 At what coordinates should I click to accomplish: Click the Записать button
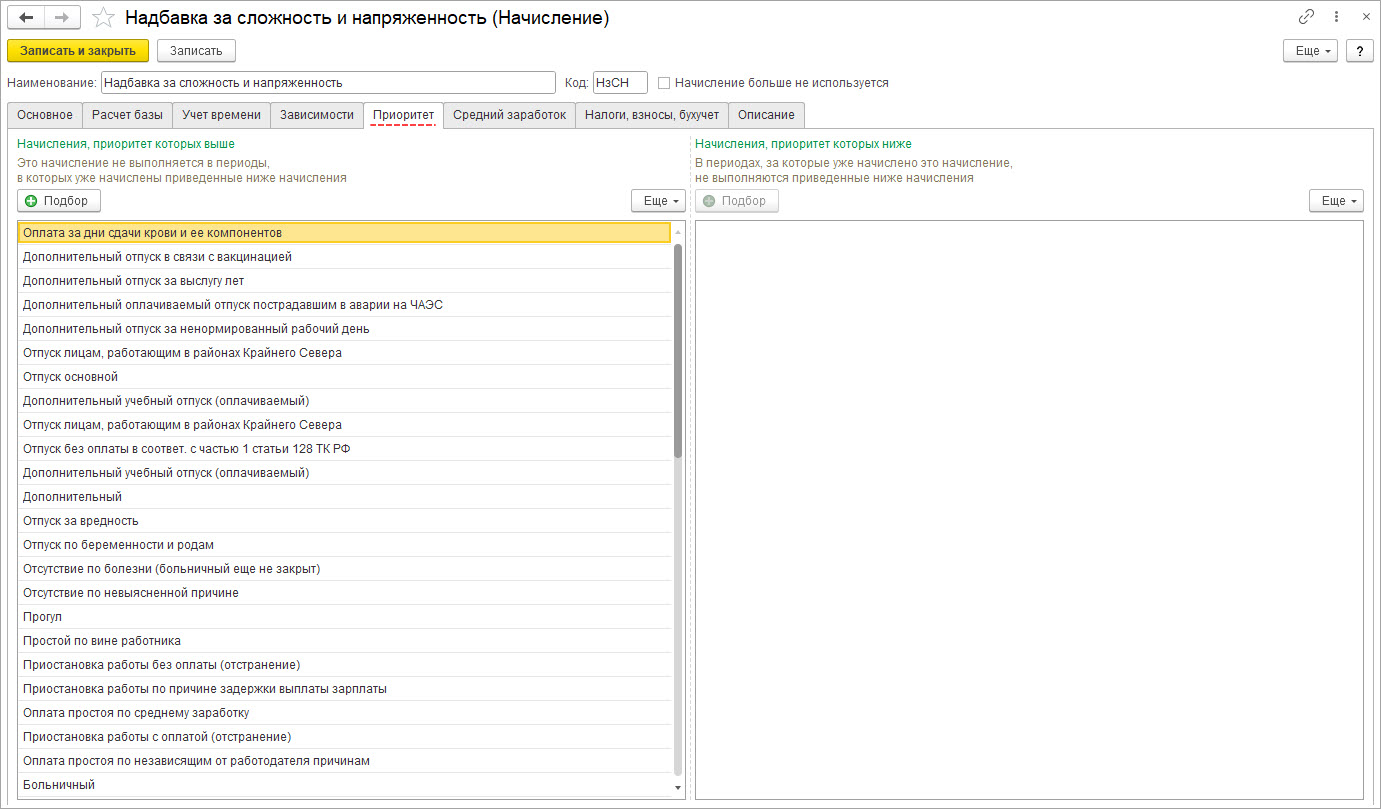point(196,51)
